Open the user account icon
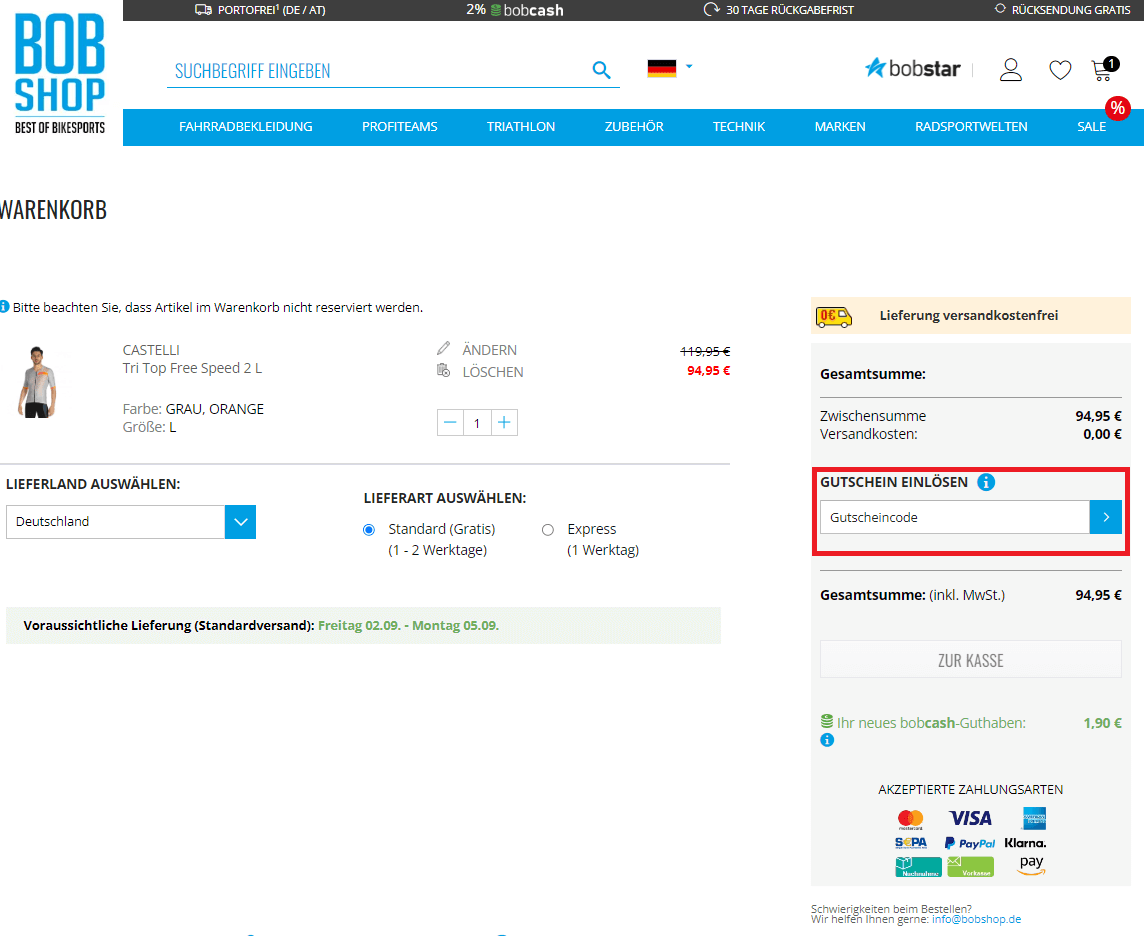 [x=1011, y=70]
